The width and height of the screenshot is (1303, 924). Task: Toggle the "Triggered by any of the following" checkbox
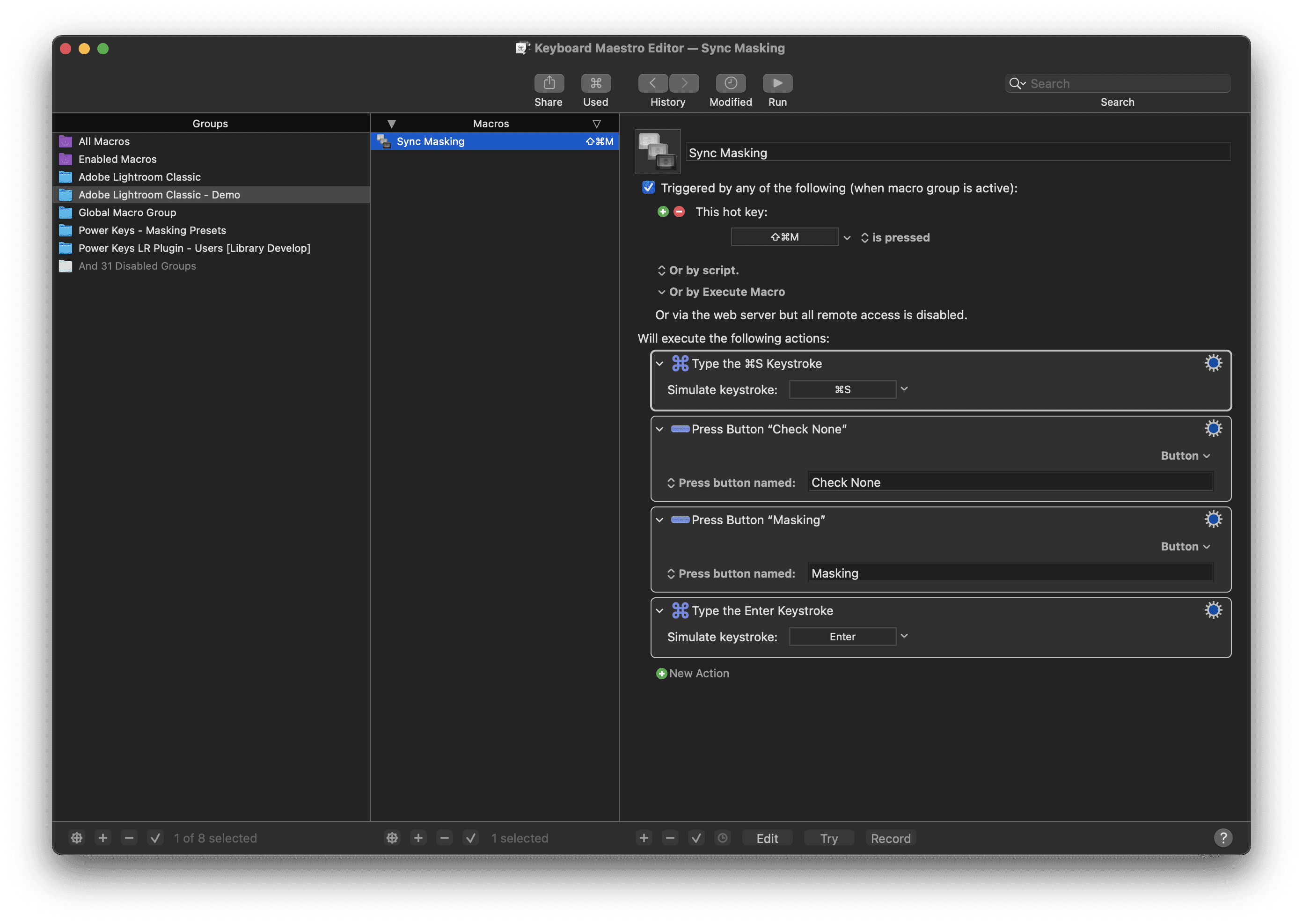point(648,188)
